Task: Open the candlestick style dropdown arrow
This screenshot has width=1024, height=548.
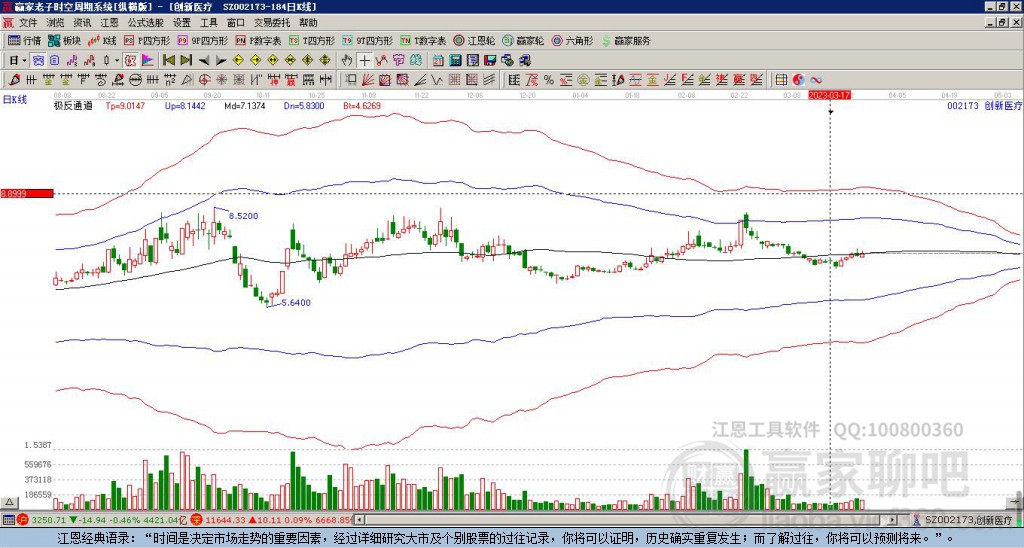Action: pyautogui.click(x=117, y=61)
